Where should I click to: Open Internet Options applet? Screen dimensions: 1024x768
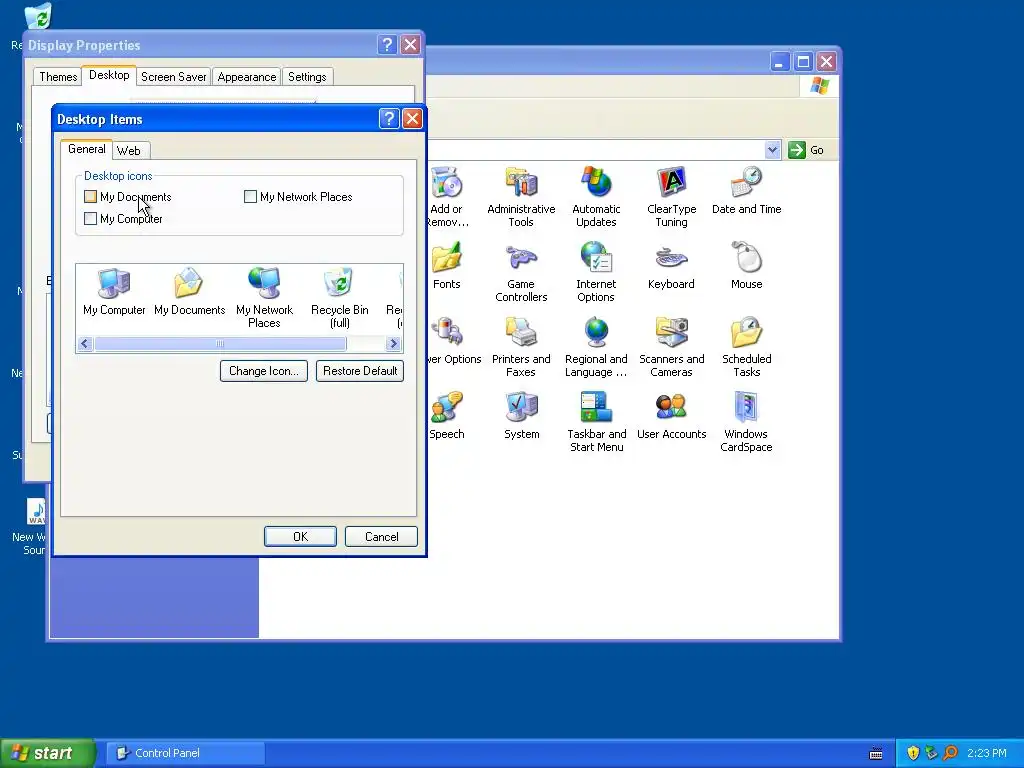point(596,272)
